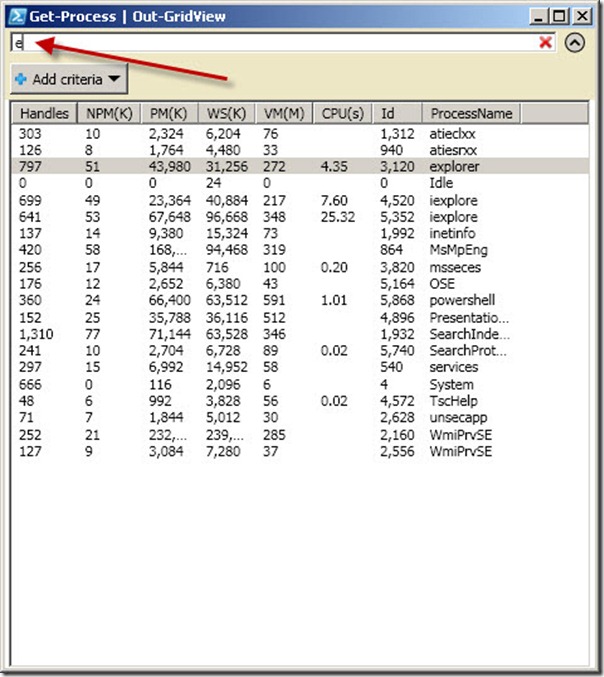Image resolution: width=604 pixels, height=677 pixels.
Task: Select the OSE process row
Action: (300, 284)
